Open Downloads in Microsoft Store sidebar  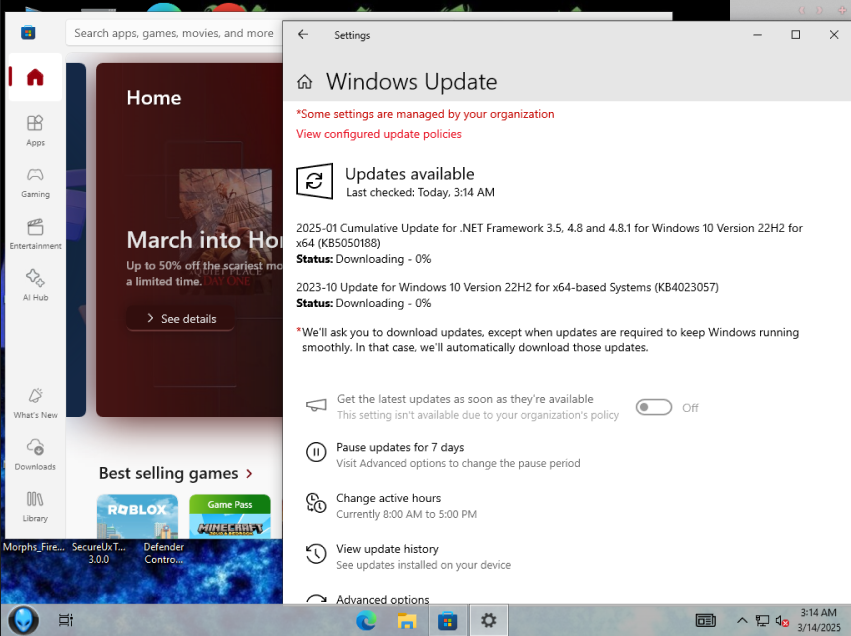(35, 455)
